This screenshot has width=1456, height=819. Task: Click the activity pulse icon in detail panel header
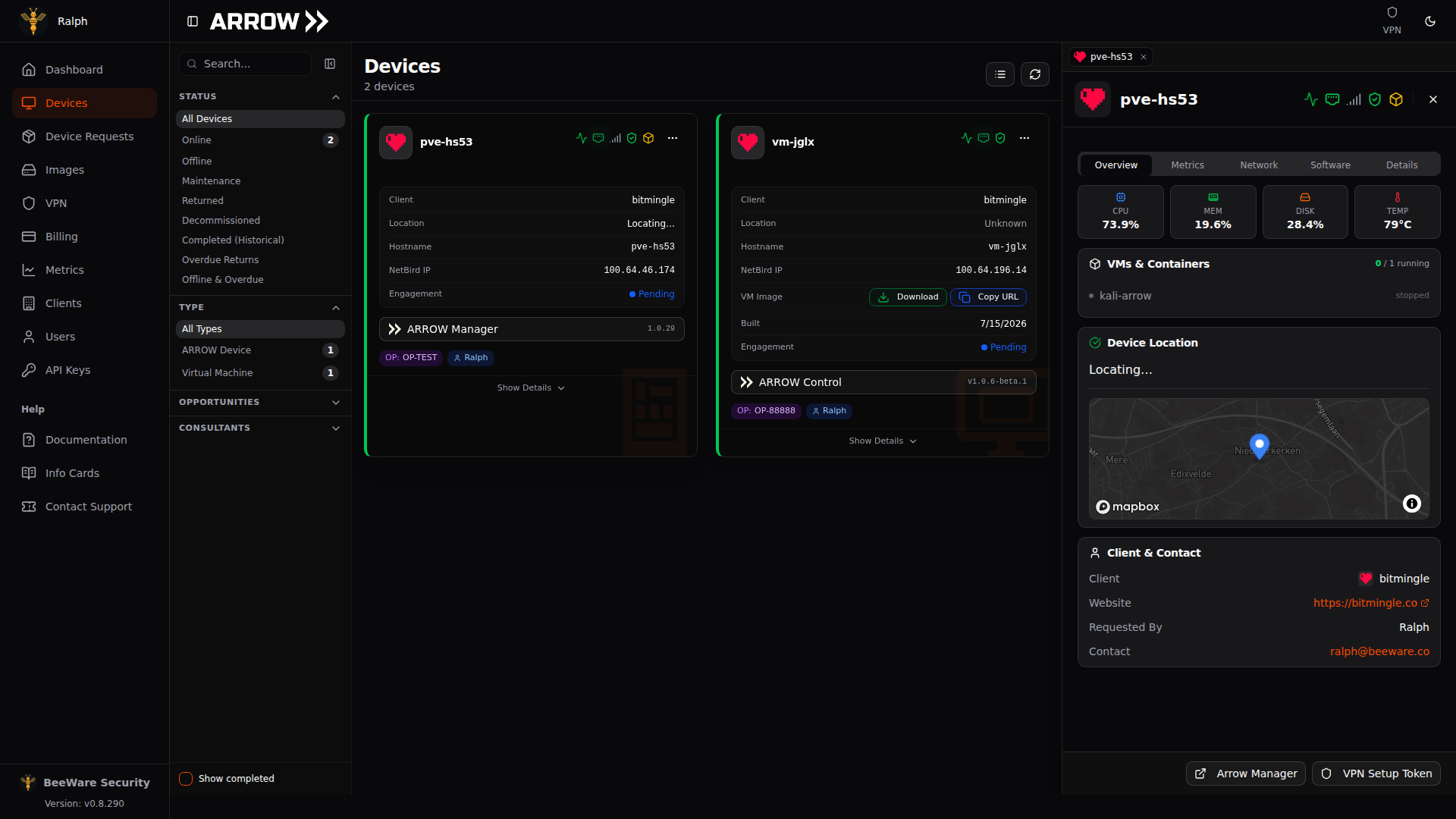(x=1311, y=99)
